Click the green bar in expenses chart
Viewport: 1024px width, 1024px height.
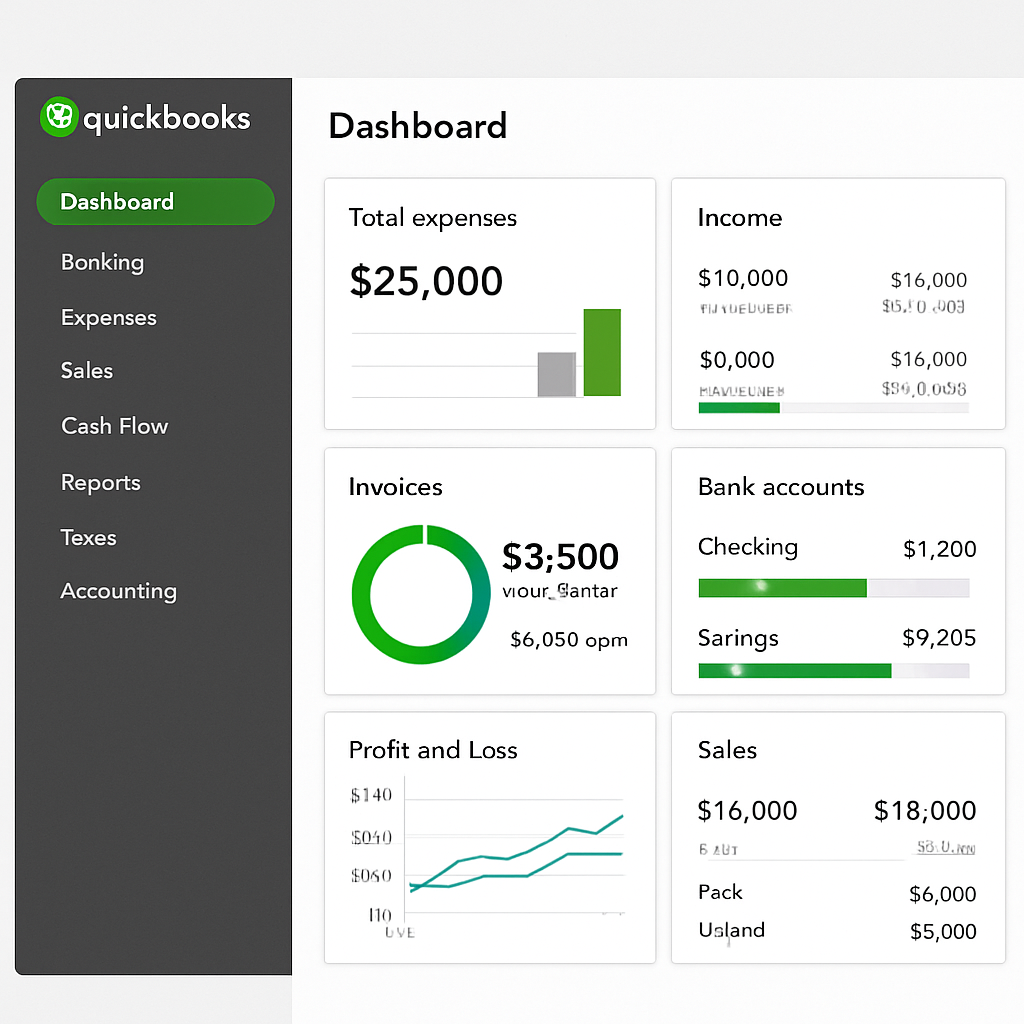(x=602, y=353)
